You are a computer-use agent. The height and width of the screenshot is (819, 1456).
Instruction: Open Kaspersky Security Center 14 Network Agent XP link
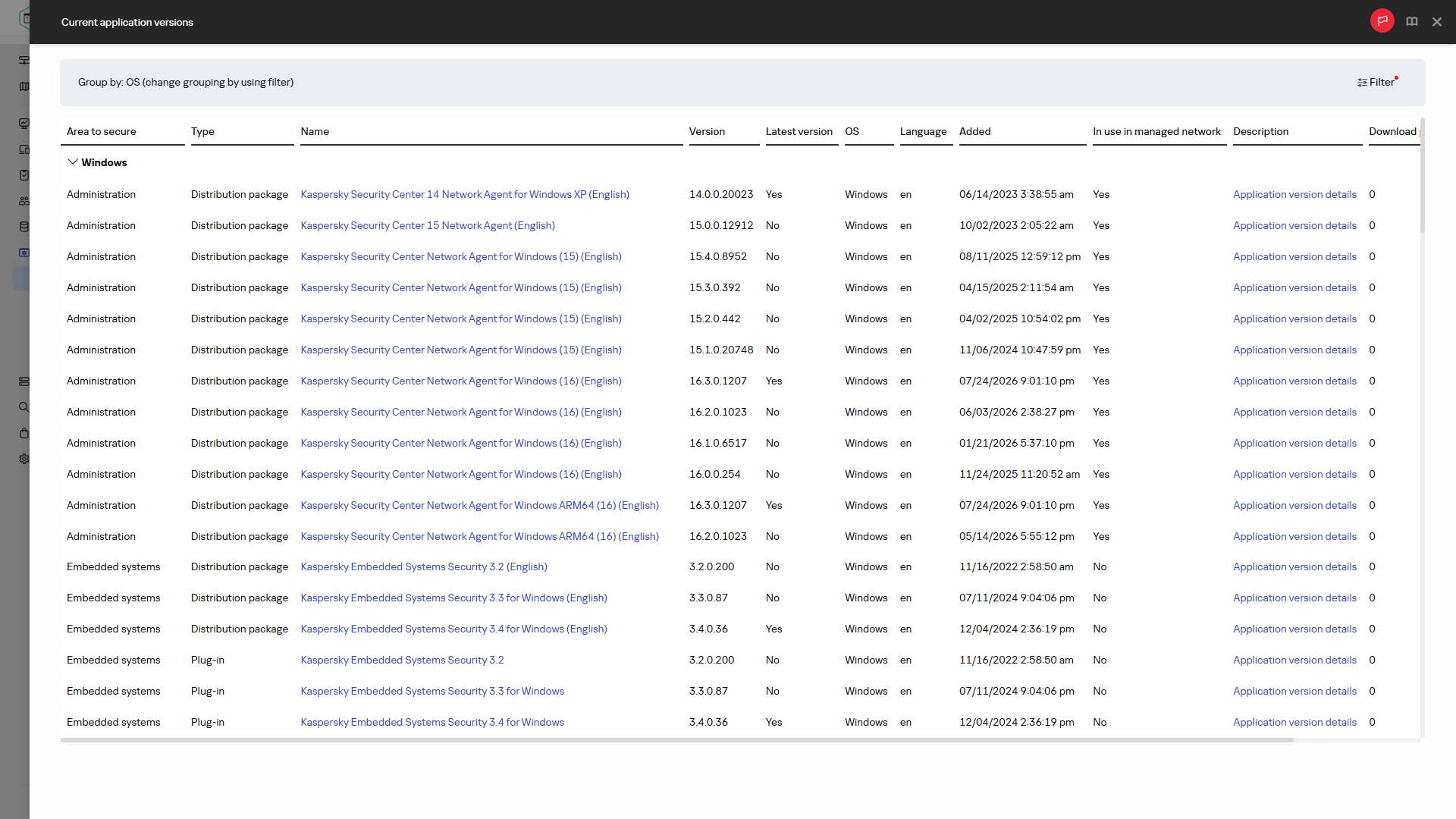click(465, 194)
